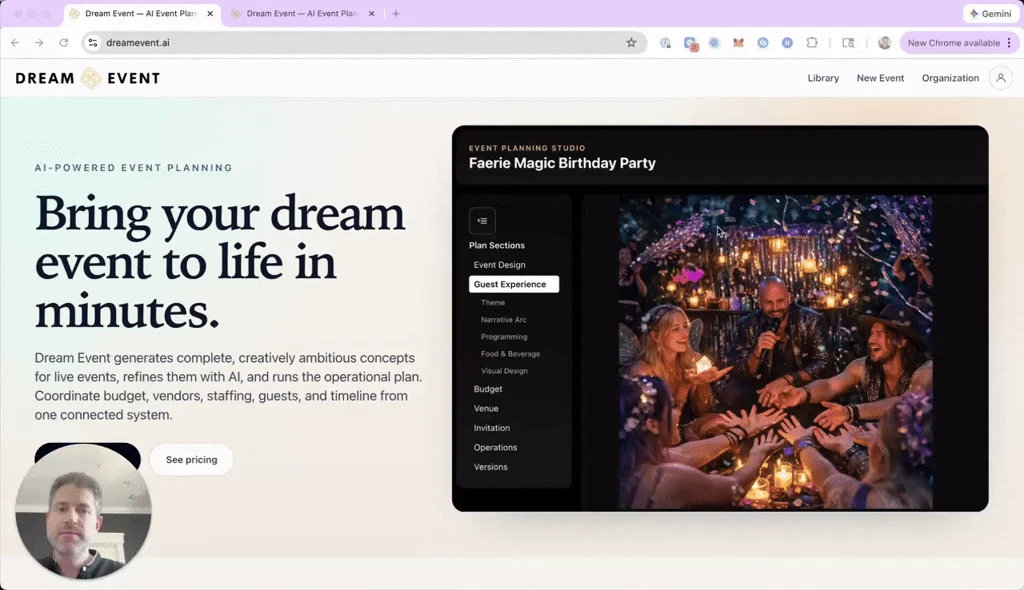Open the Visual Design subsection
The image size is (1024, 590).
click(504, 370)
